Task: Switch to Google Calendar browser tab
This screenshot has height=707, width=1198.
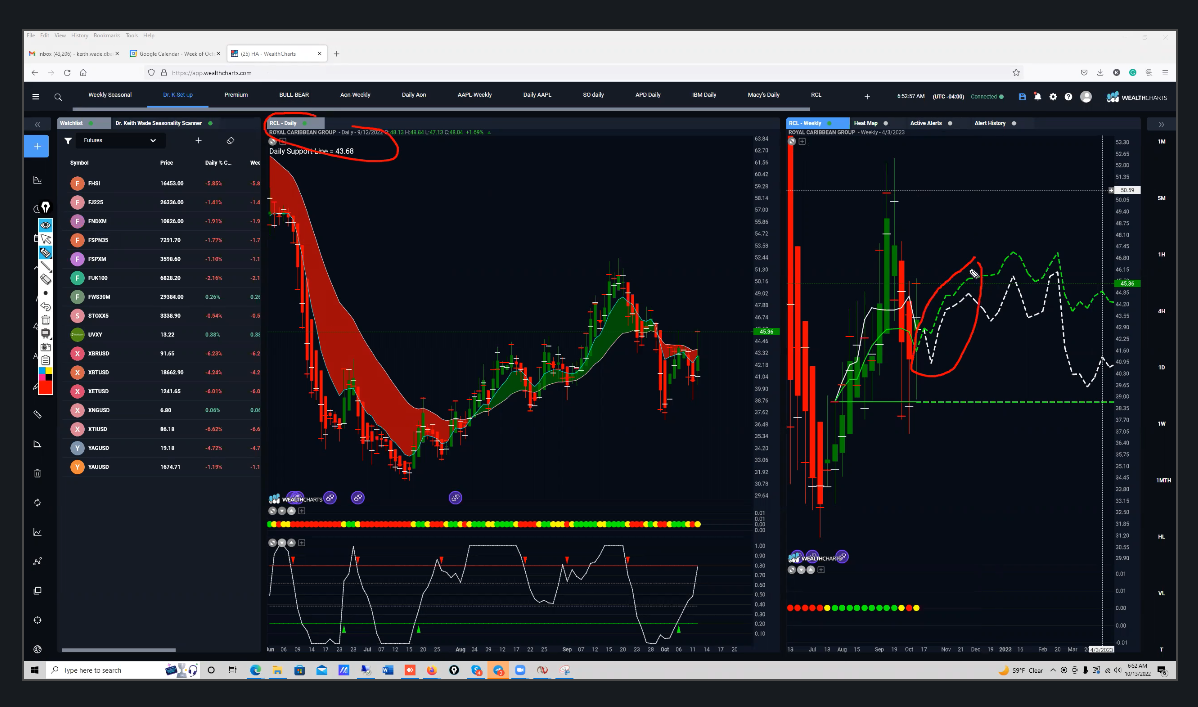Action: click(175, 54)
